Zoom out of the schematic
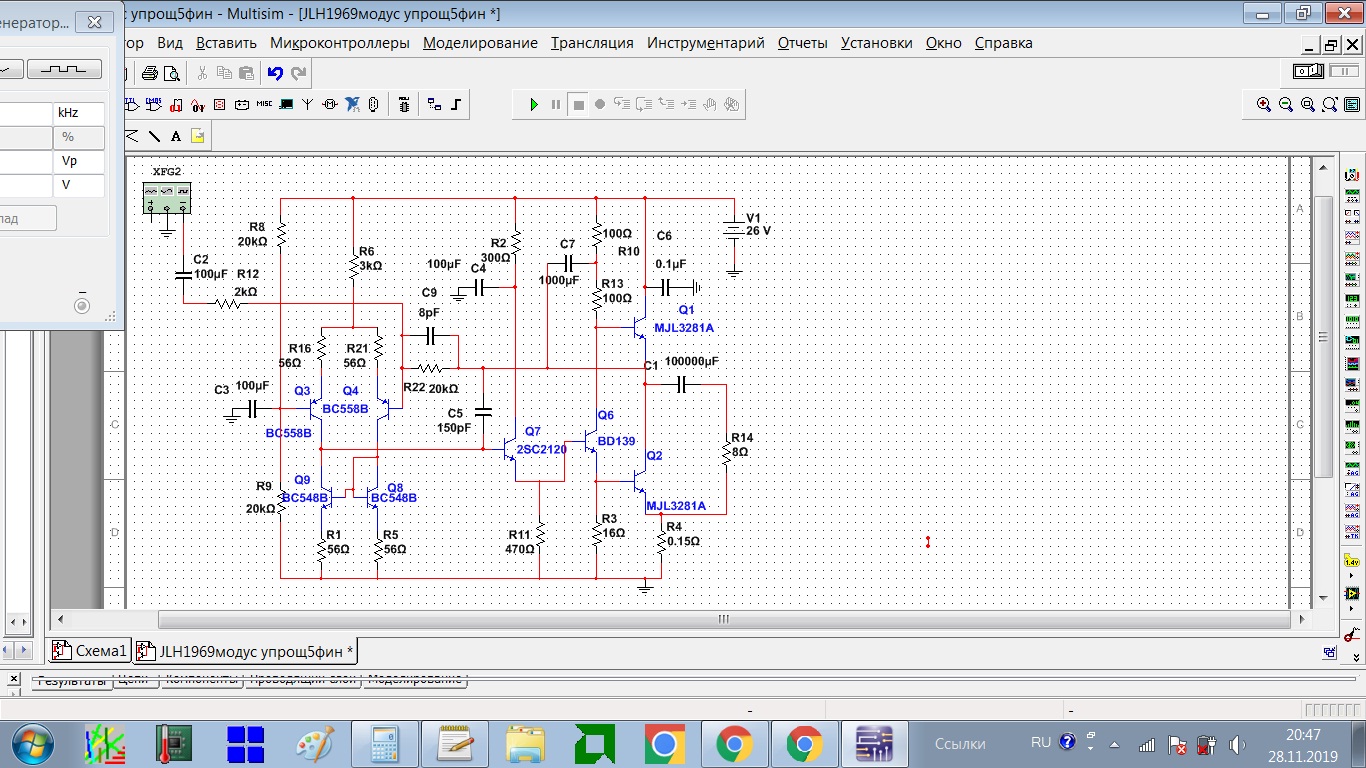This screenshot has height=768, width=1366. [x=1286, y=104]
